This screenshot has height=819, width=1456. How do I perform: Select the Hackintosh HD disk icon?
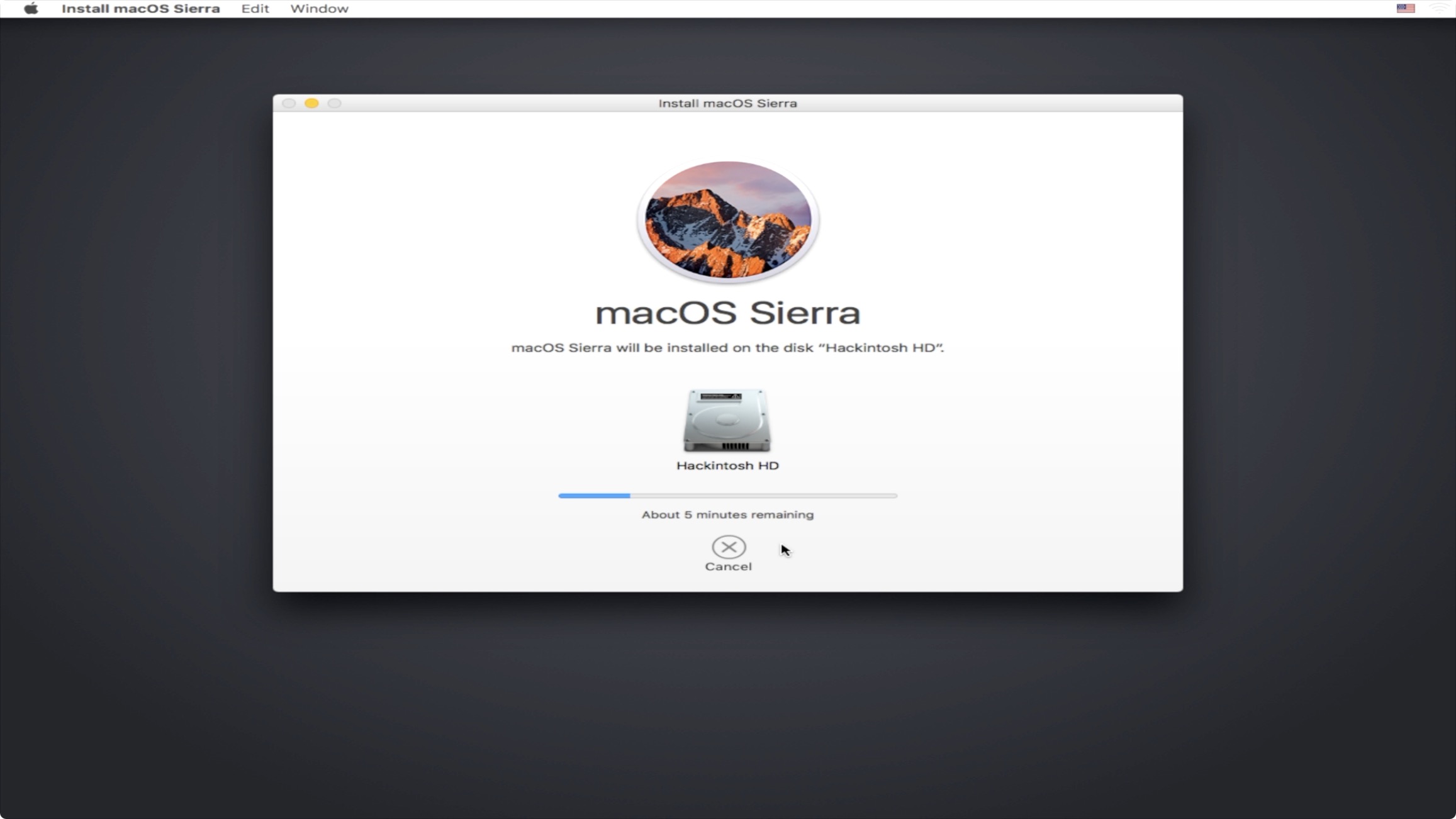click(x=727, y=420)
